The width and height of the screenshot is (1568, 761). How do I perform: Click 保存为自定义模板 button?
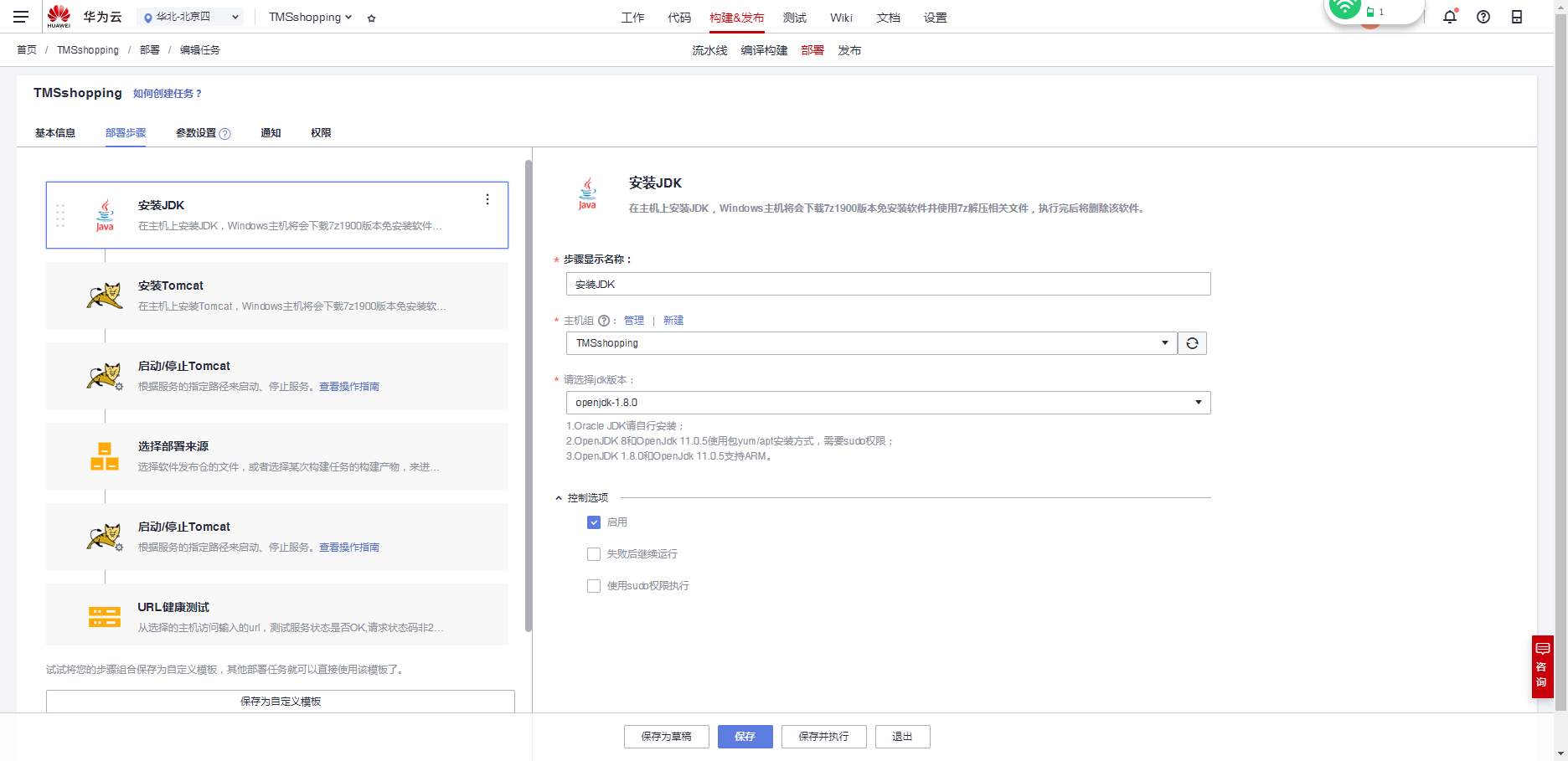click(x=281, y=702)
